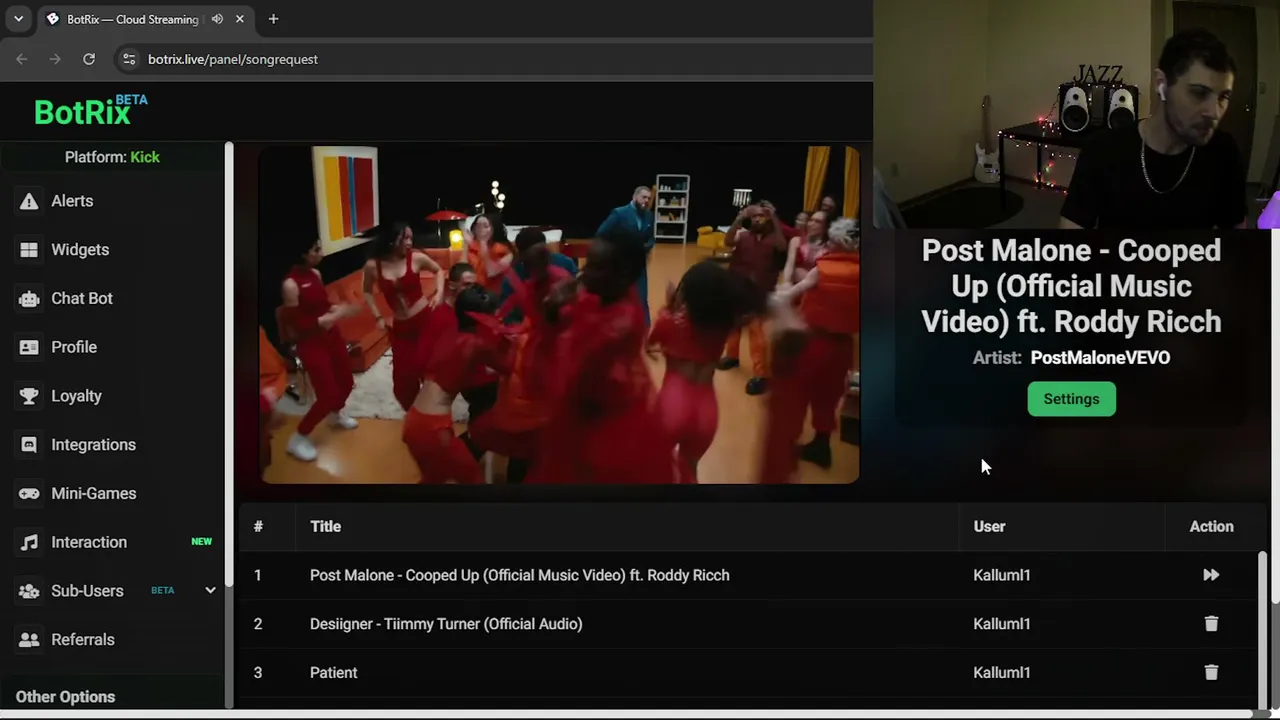The image size is (1280, 720).
Task: Open a new browser tab
Action: (x=273, y=19)
